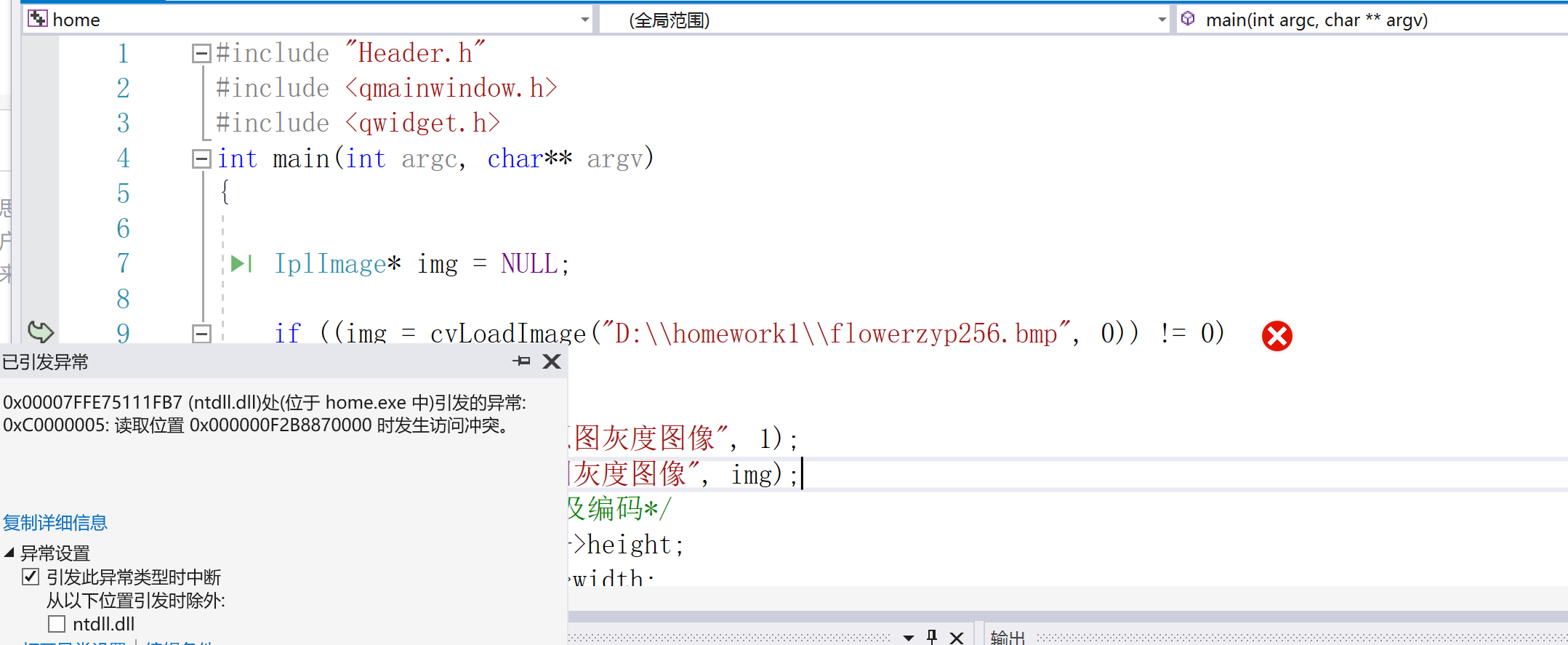Click the 复制详细信息 link
Image resolution: width=1568 pixels, height=645 pixels.
(55, 523)
